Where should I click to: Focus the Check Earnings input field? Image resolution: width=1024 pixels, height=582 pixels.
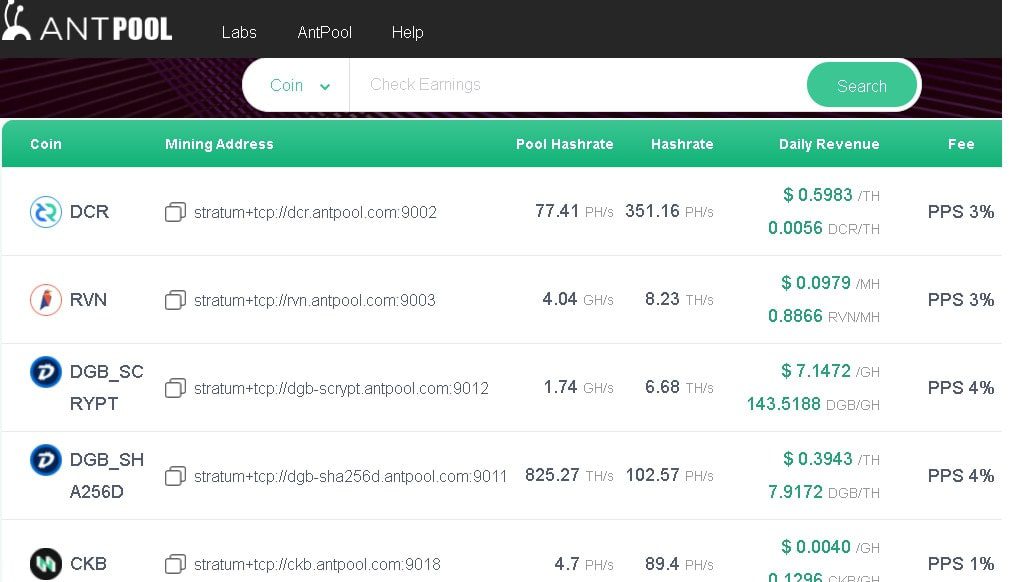(x=578, y=85)
